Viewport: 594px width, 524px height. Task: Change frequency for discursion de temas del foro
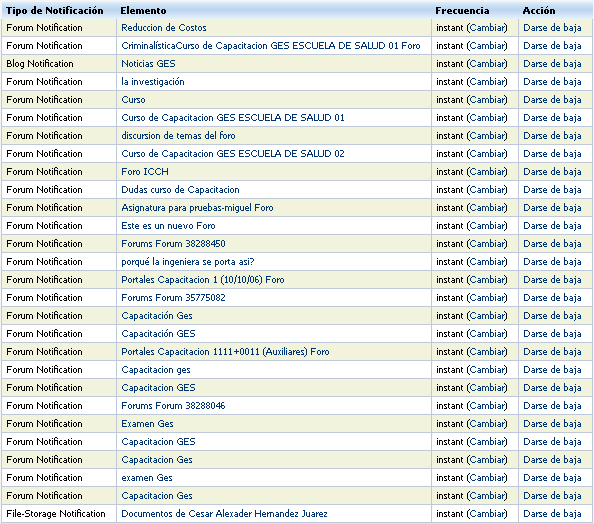[487, 136]
